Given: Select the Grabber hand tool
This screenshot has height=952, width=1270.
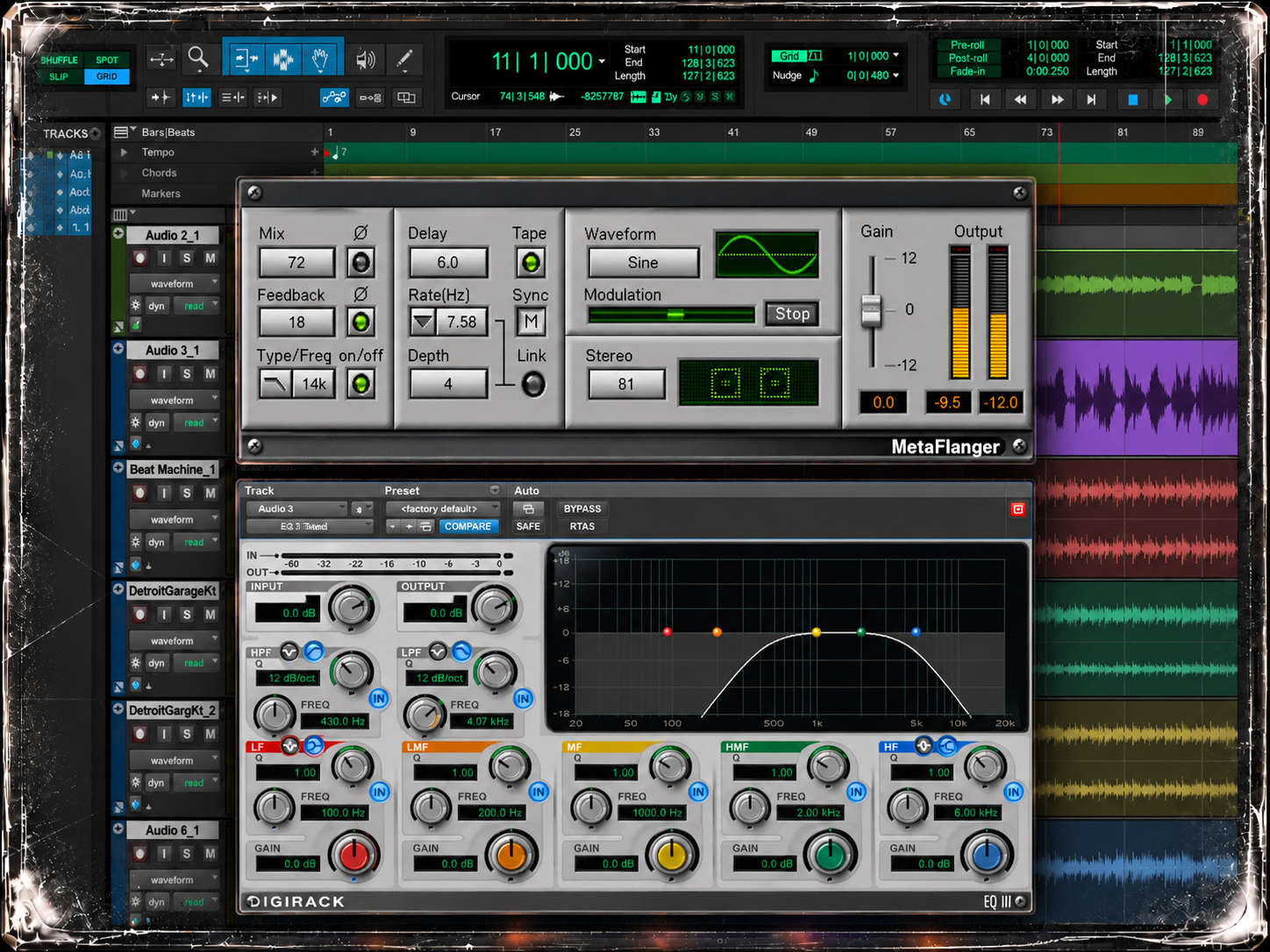Looking at the screenshot, I should [x=321, y=59].
